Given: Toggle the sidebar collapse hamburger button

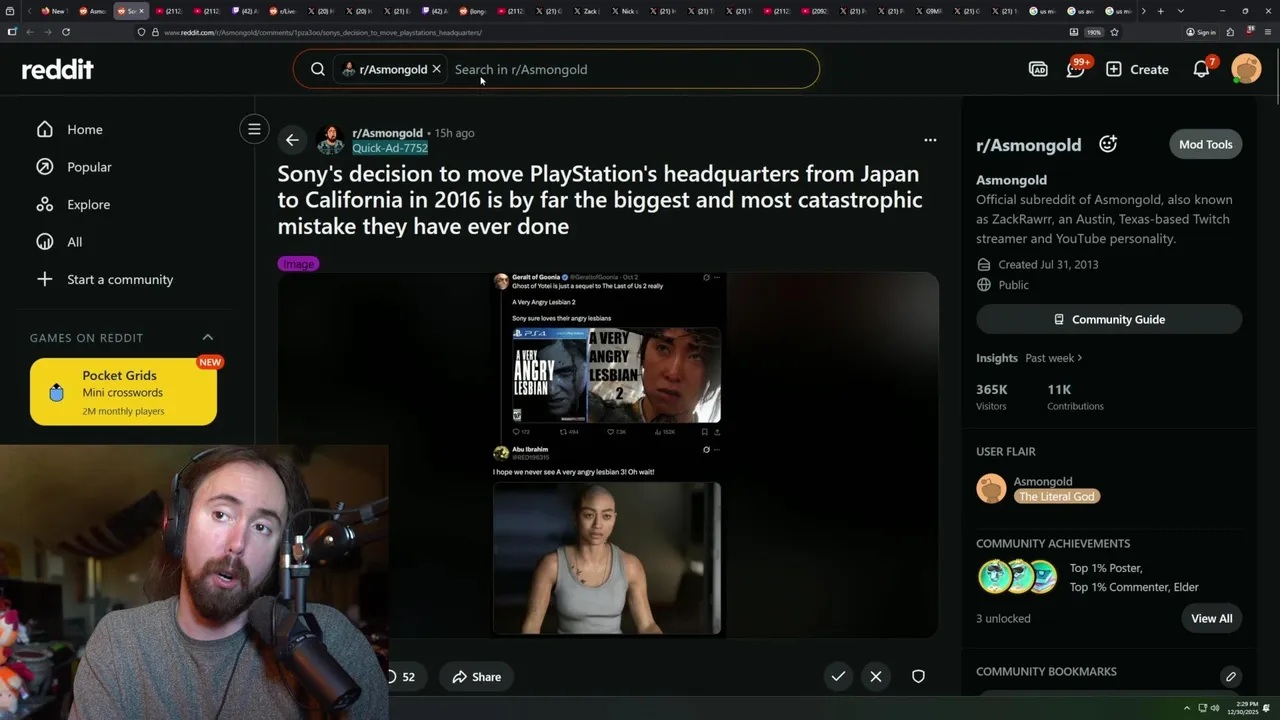Looking at the screenshot, I should (254, 129).
